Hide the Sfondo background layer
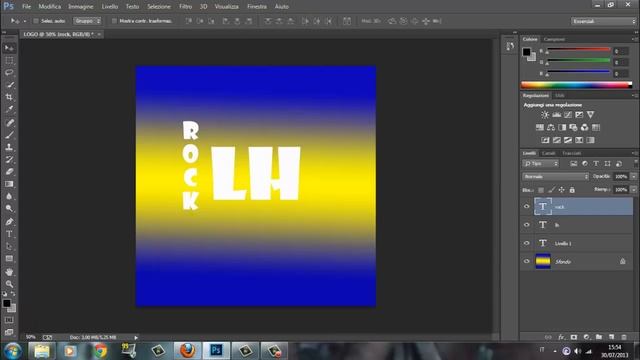 (x=527, y=261)
